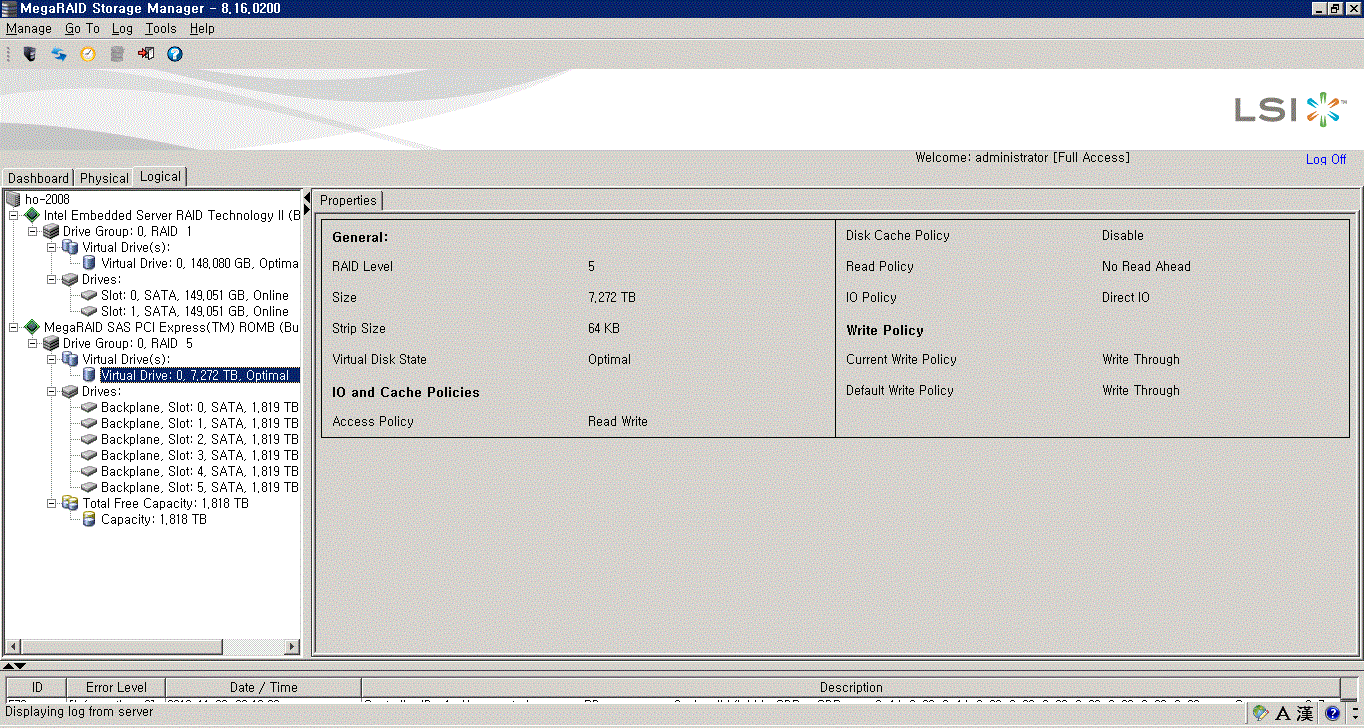
Task: Click the blue refresh arrows toolbar icon
Action: click(x=59, y=54)
